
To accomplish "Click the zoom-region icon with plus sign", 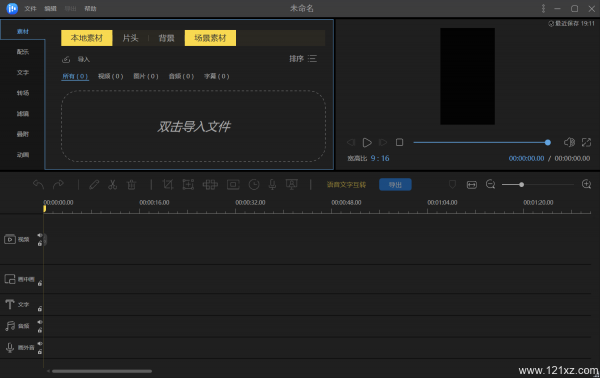I will pyautogui.click(x=188, y=184).
